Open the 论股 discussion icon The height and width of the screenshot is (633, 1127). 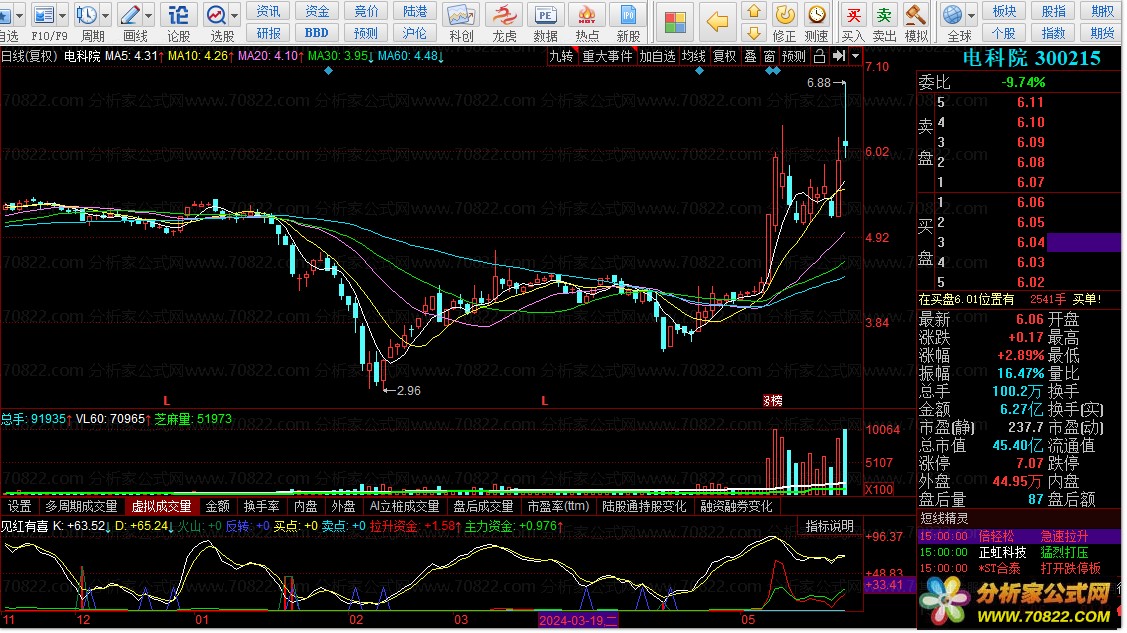[x=178, y=14]
